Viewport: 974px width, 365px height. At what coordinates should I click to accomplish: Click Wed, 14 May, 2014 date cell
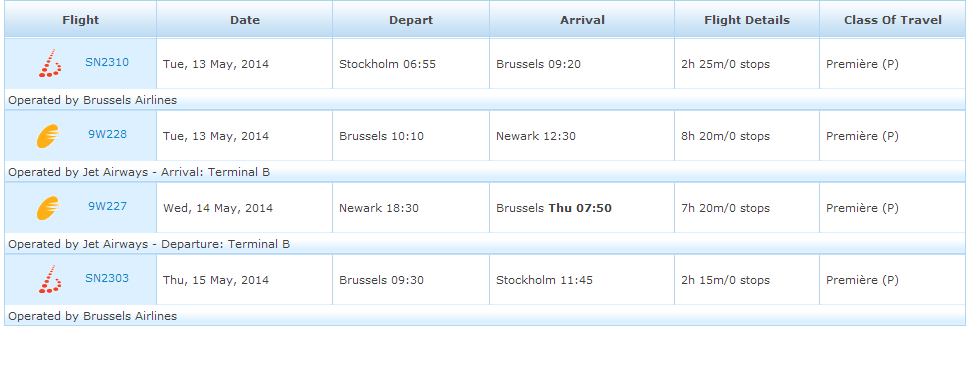[x=245, y=208]
